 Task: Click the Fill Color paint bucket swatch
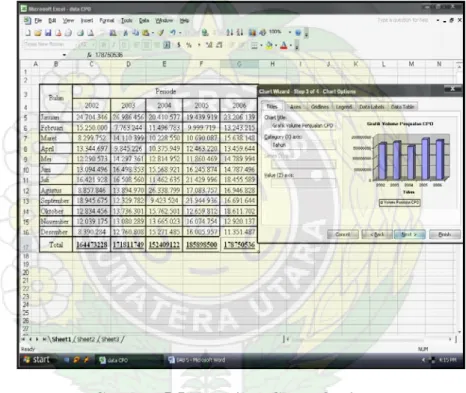click(x=269, y=45)
